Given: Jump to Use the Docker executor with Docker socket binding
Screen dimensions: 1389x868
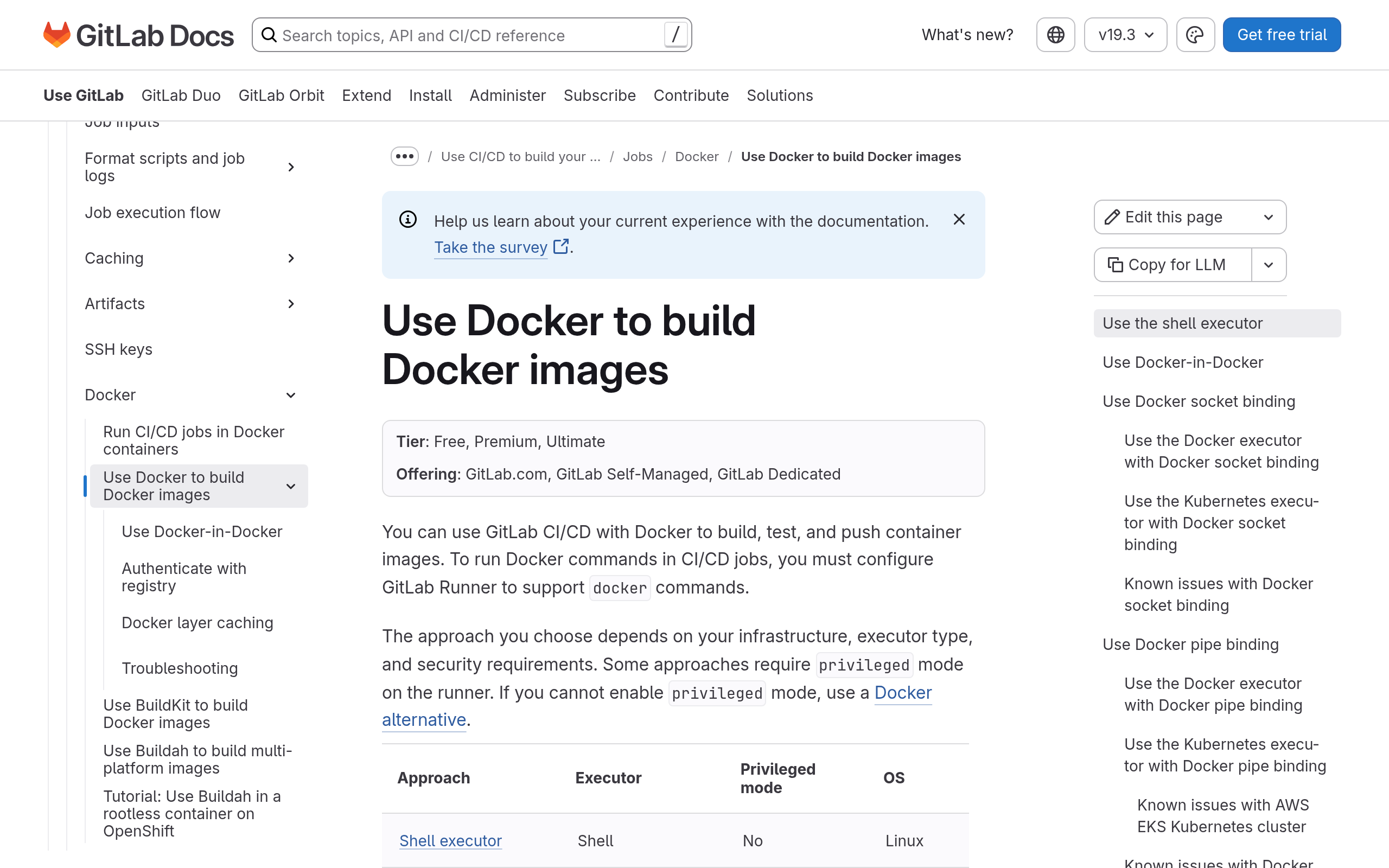Looking at the screenshot, I should click(1221, 451).
